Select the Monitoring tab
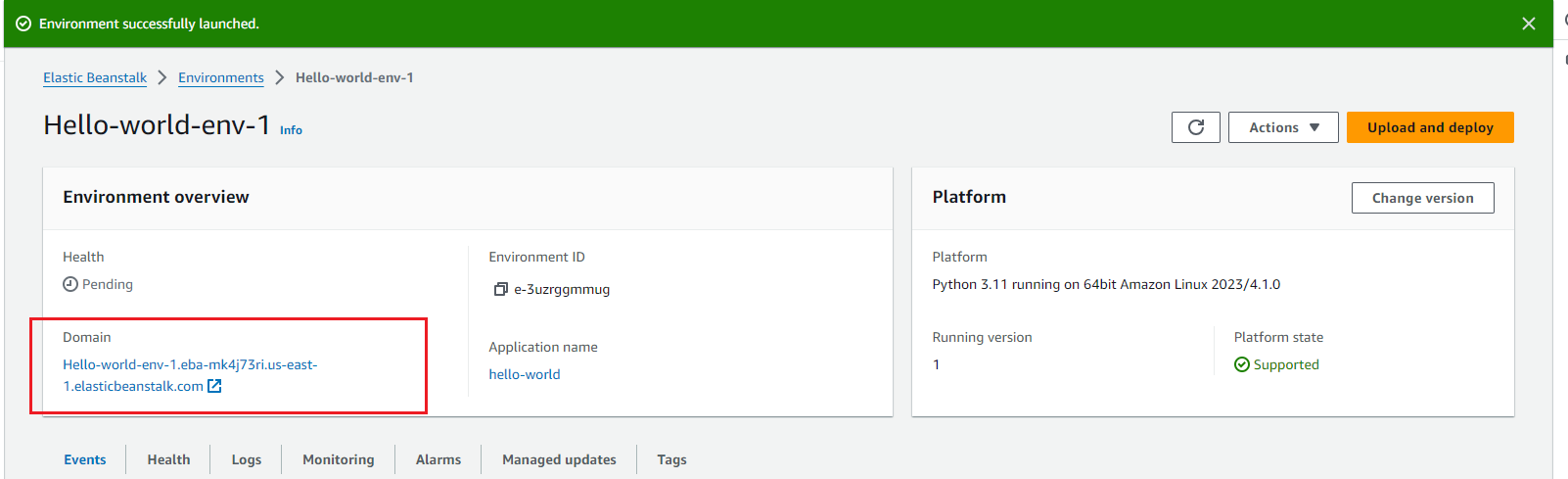1568x479 pixels. pos(338,459)
